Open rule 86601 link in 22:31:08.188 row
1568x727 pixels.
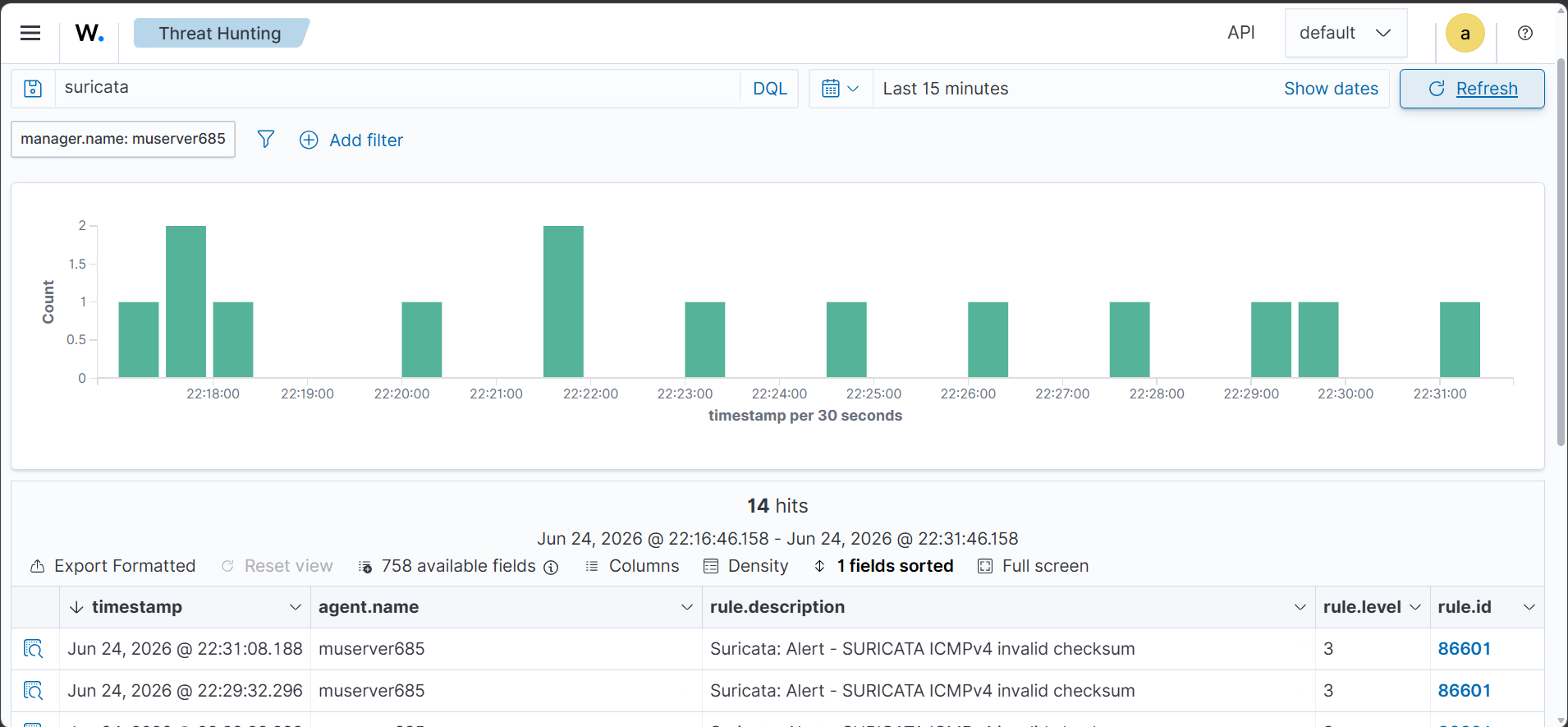coord(1464,649)
